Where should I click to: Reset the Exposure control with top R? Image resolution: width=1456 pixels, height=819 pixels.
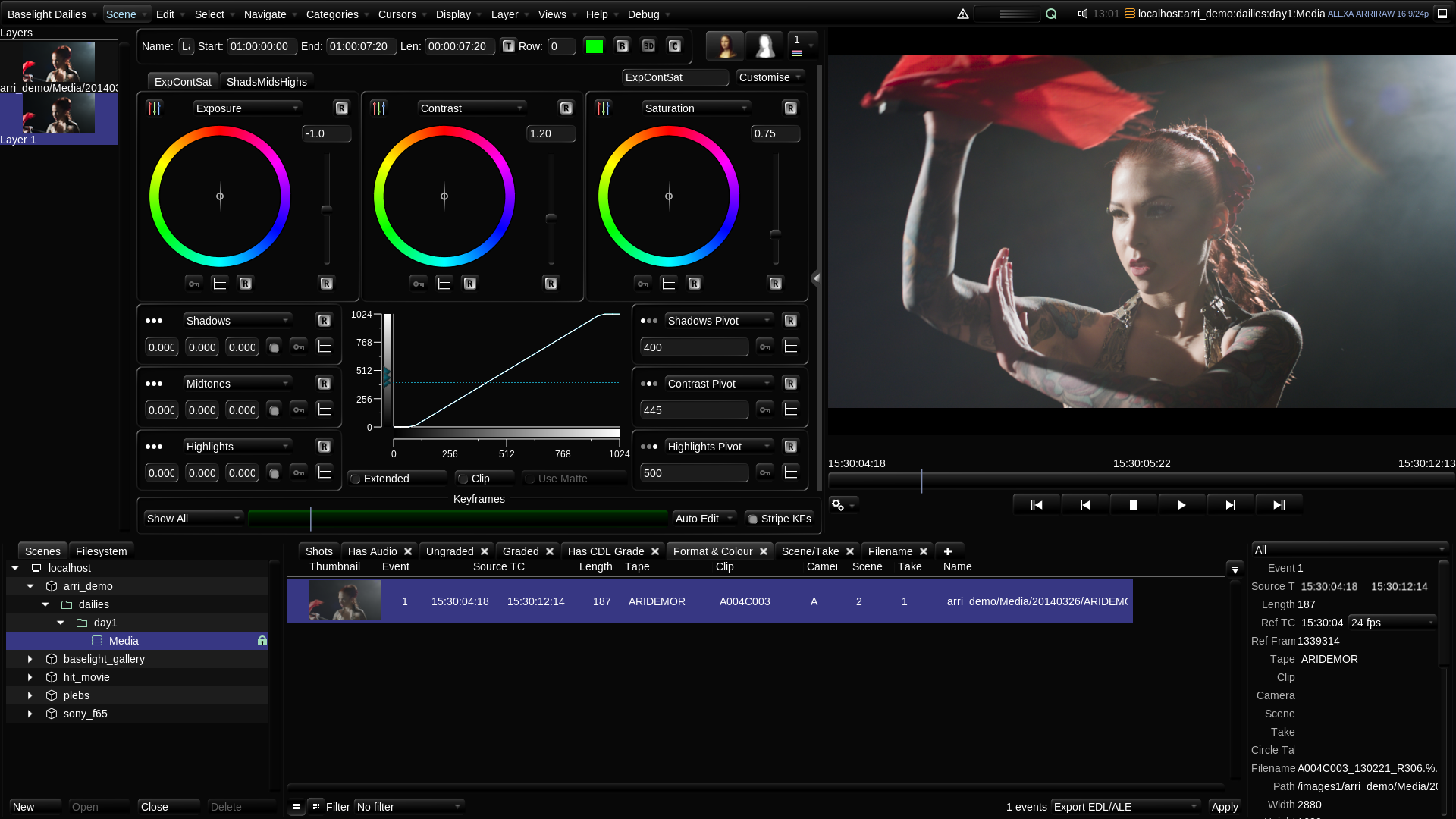click(341, 108)
